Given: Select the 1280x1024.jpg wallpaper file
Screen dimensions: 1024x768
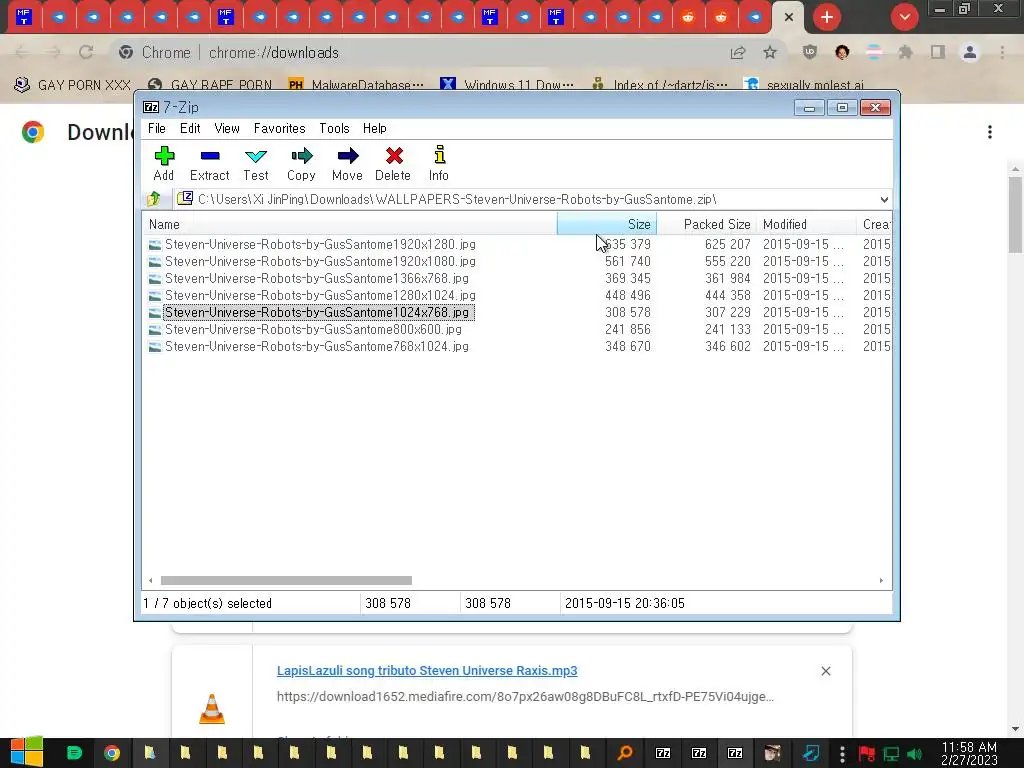Looking at the screenshot, I should pos(320,295).
